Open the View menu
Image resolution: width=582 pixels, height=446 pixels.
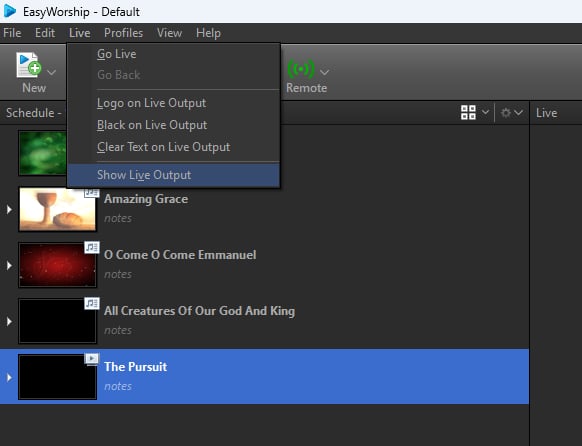(x=169, y=33)
